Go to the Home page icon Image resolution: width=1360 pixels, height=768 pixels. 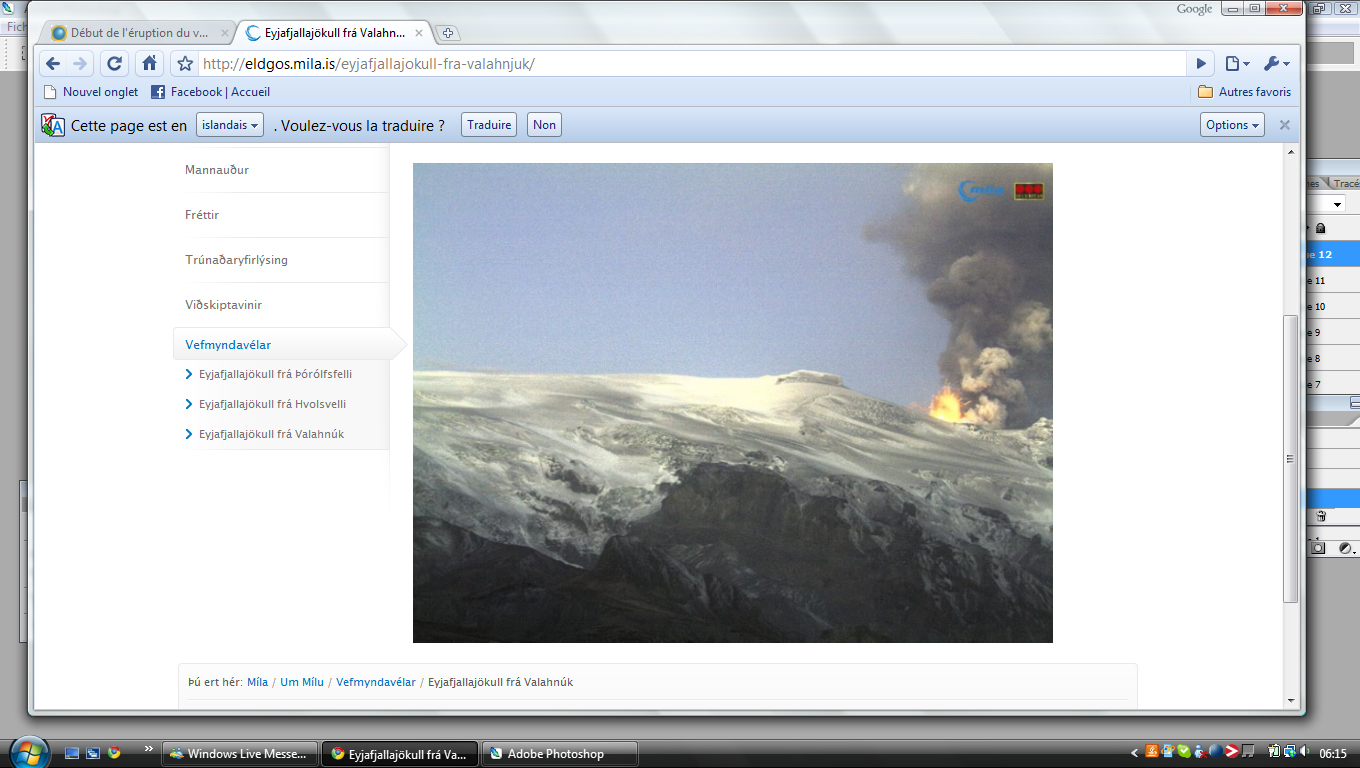(149, 63)
